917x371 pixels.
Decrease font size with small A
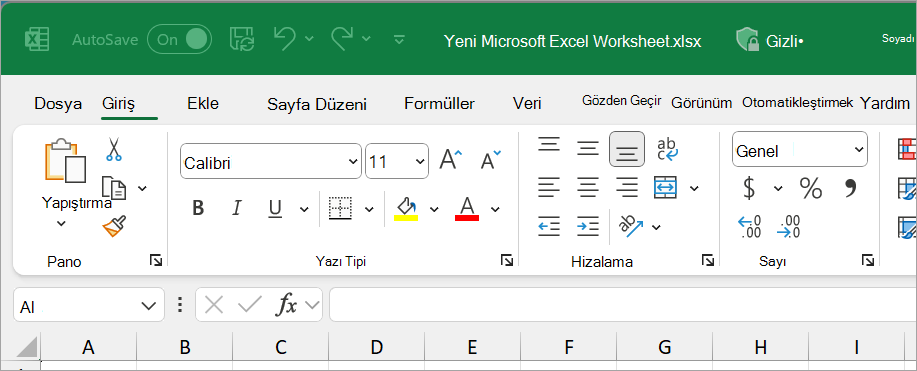pyautogui.click(x=490, y=159)
